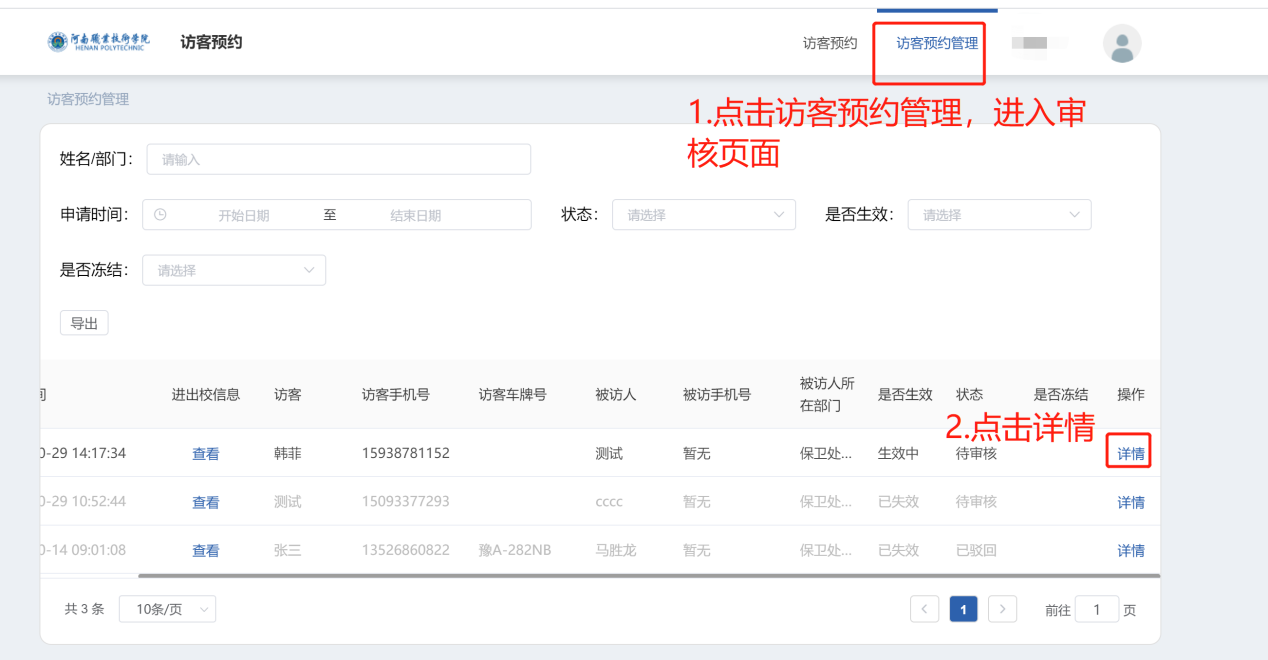Open the 是否生效 dropdown
Image resolution: width=1268 pixels, height=660 pixels.
pyautogui.click(x=999, y=215)
